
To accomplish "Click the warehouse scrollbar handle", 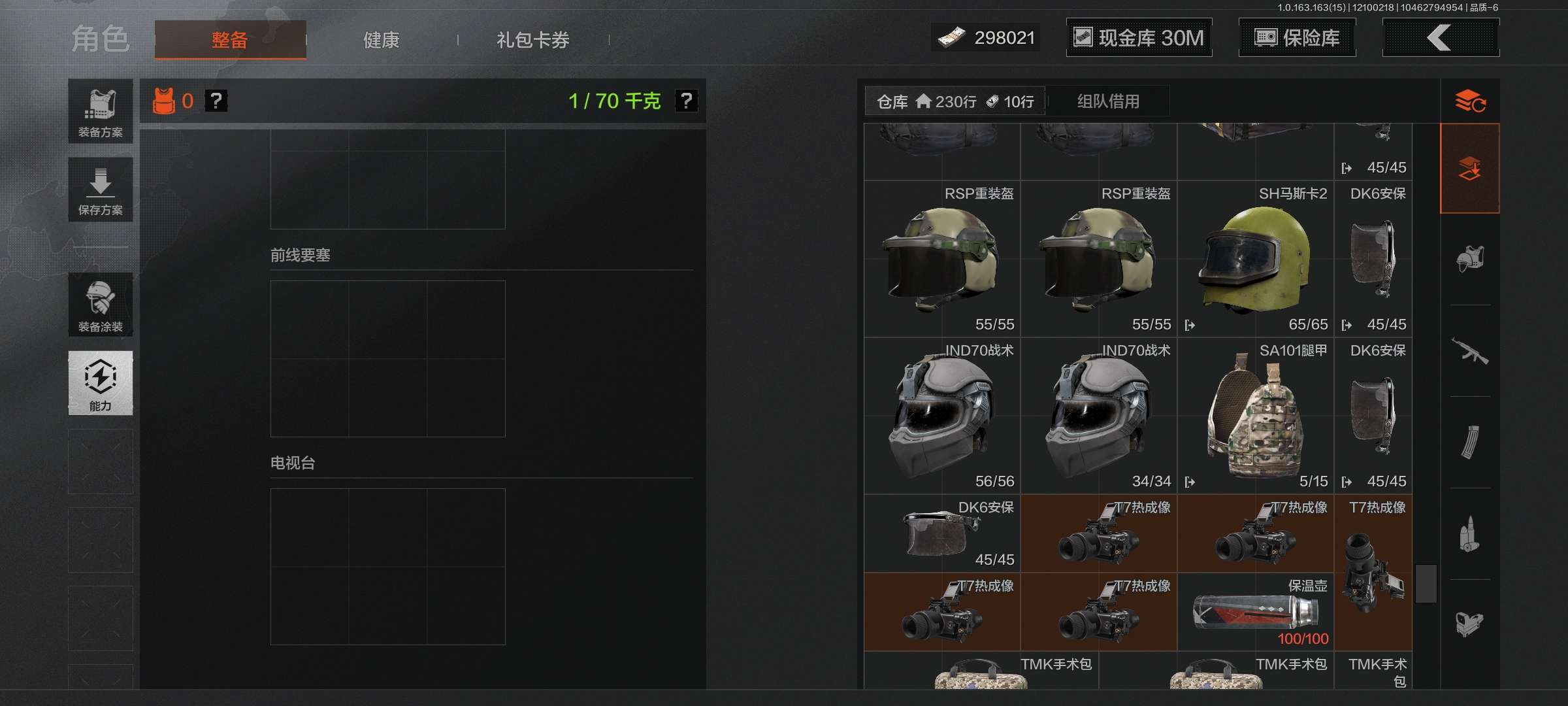I will (1426, 584).
